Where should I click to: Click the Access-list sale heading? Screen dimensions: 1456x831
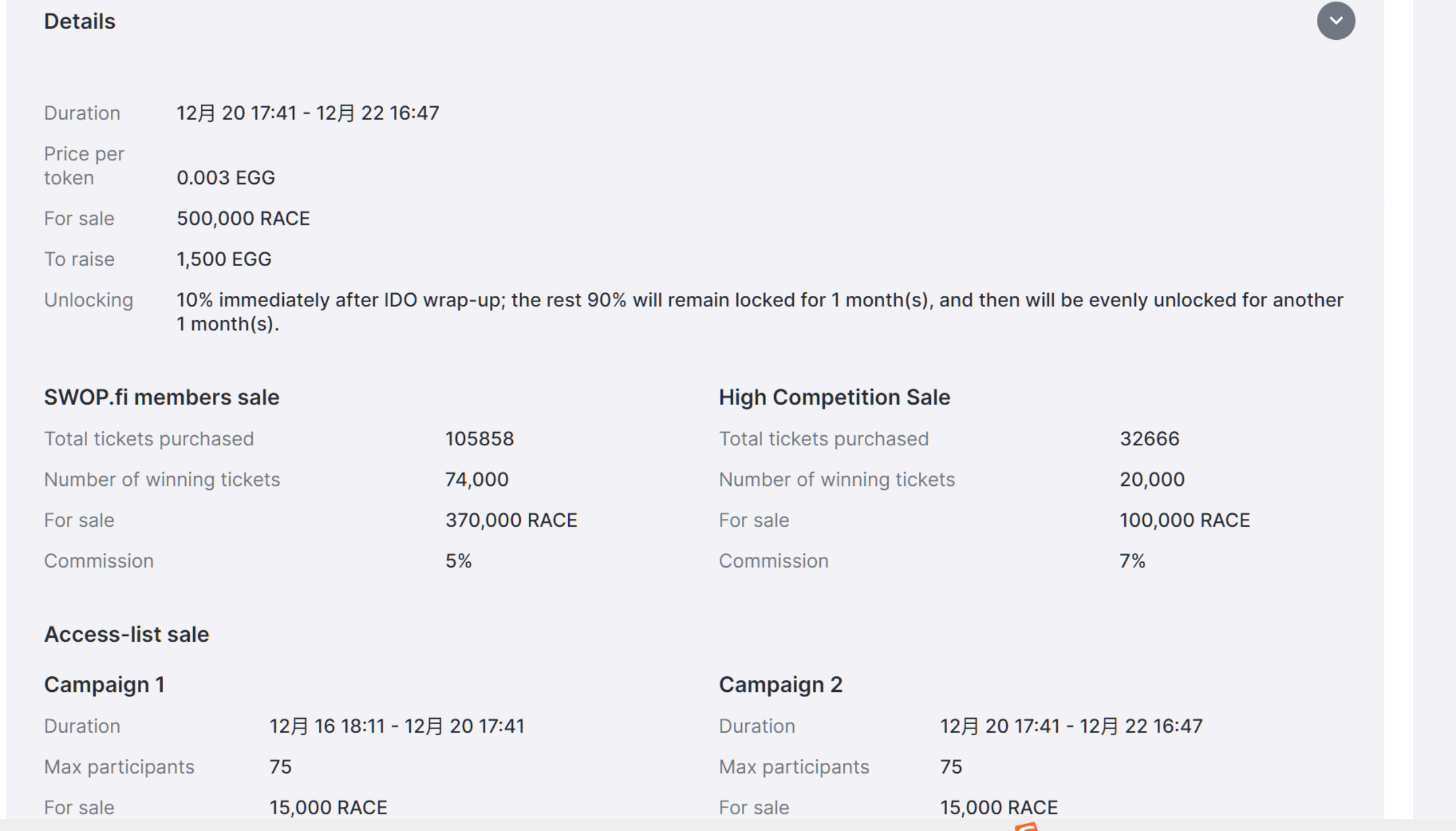126,635
